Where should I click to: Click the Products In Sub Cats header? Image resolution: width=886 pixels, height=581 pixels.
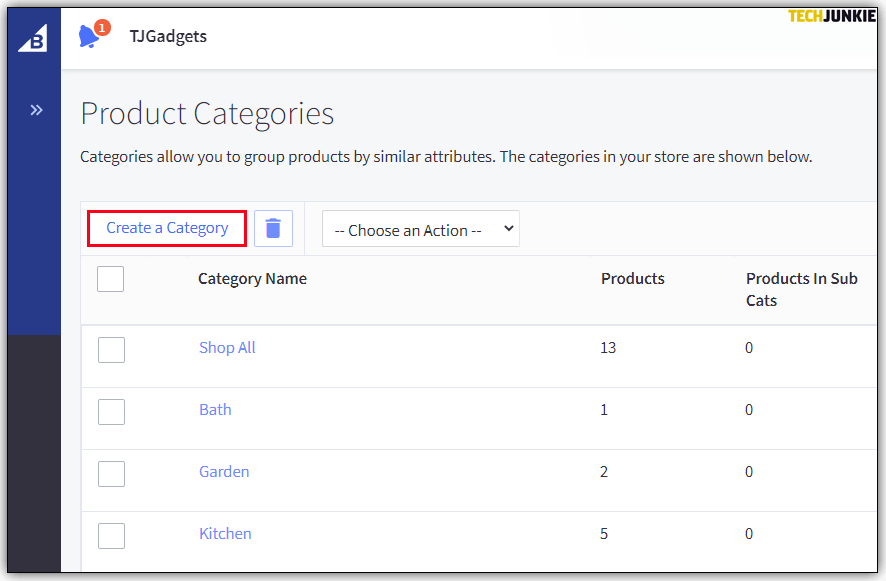pos(801,289)
